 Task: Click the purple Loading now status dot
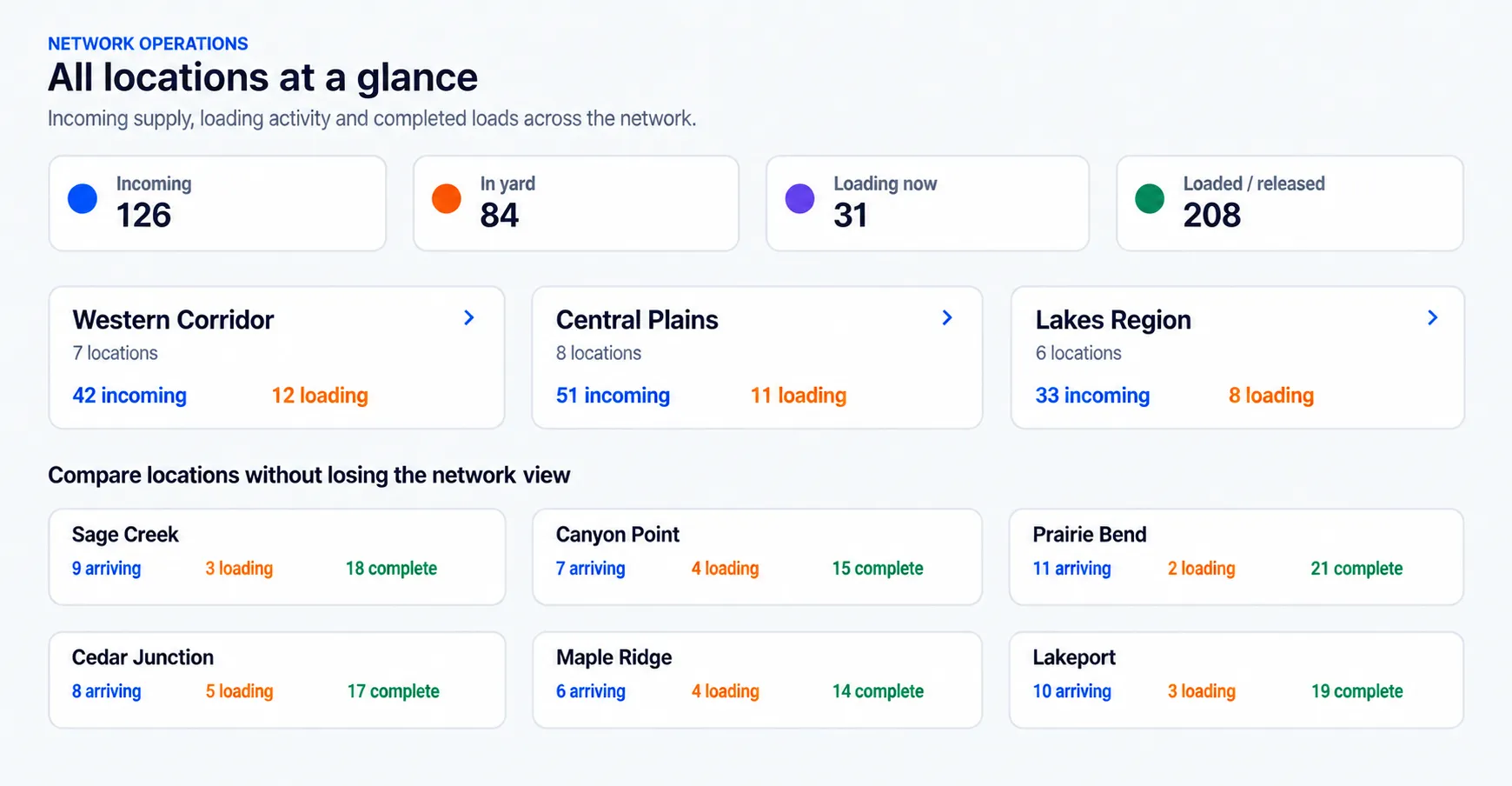click(799, 198)
